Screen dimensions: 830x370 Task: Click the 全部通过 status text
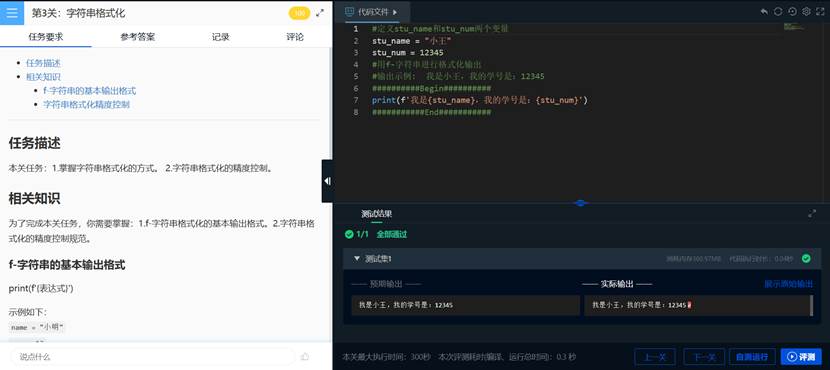[392, 234]
